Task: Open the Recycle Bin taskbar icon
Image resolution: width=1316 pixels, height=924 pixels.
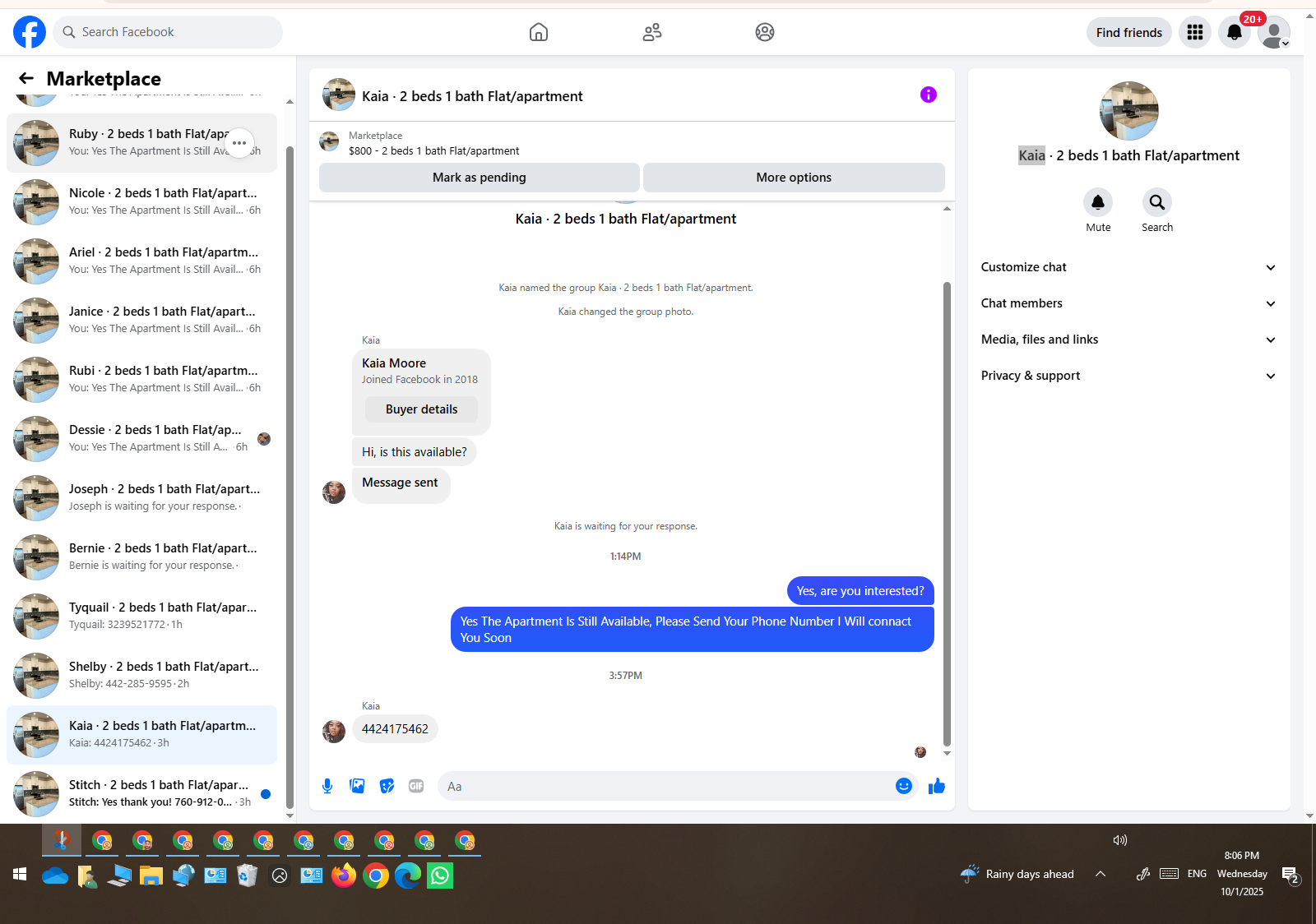Action: tap(248, 875)
